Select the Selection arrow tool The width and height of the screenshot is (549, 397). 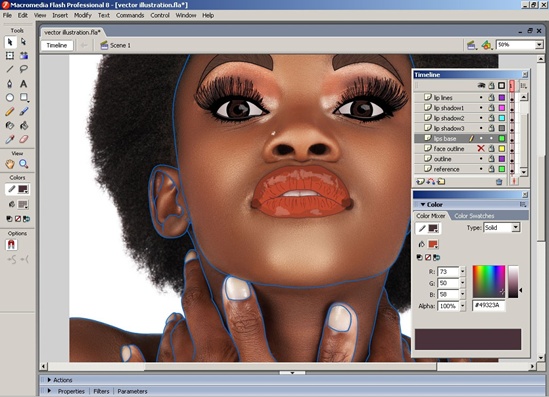10,42
